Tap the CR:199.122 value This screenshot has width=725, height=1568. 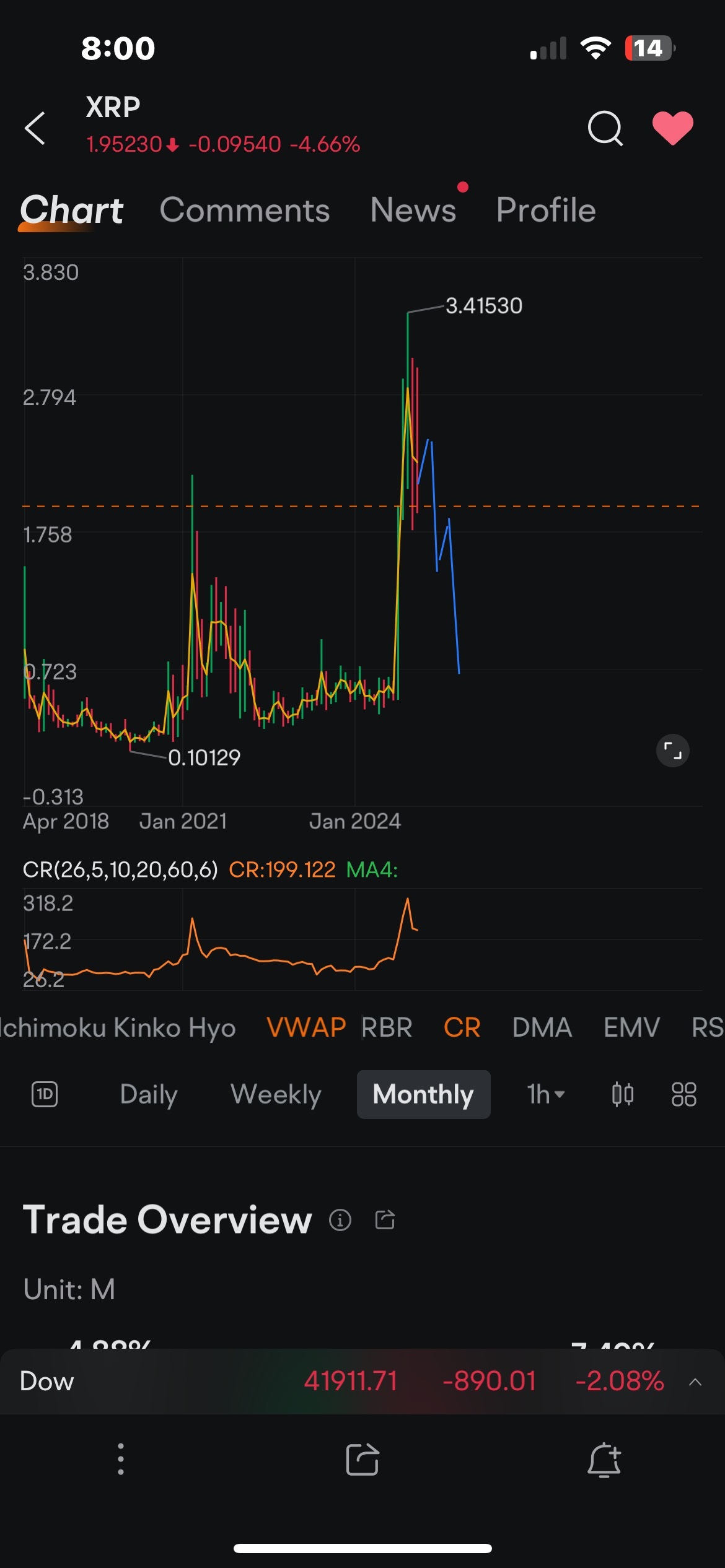[x=282, y=869]
